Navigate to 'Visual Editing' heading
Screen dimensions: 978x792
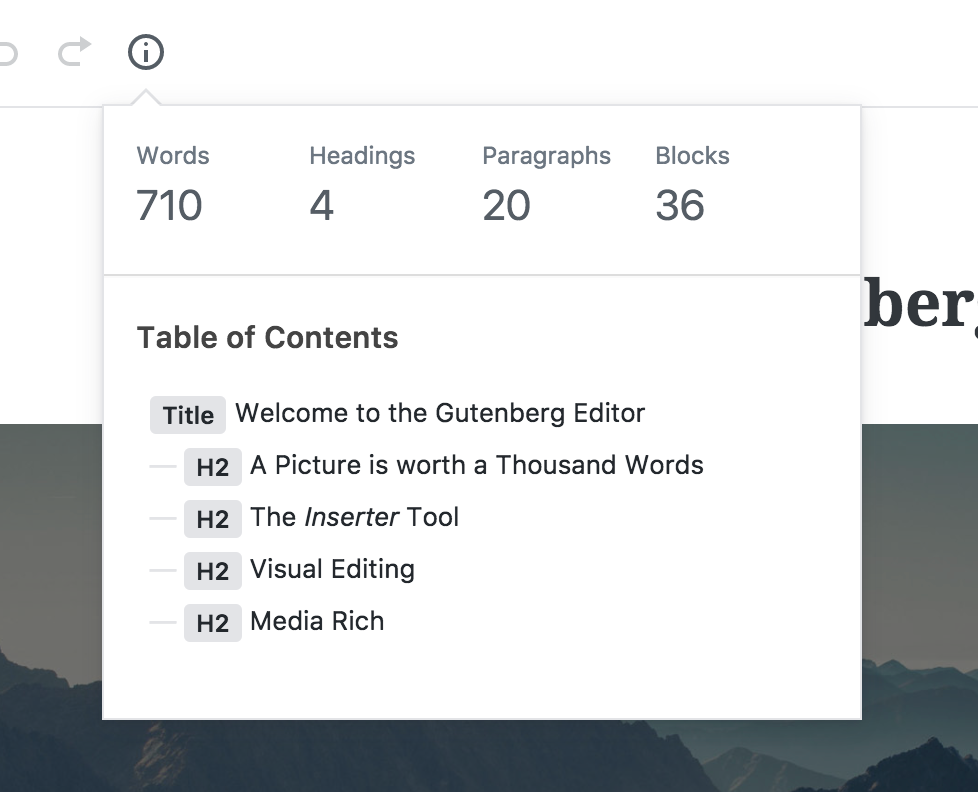332,569
